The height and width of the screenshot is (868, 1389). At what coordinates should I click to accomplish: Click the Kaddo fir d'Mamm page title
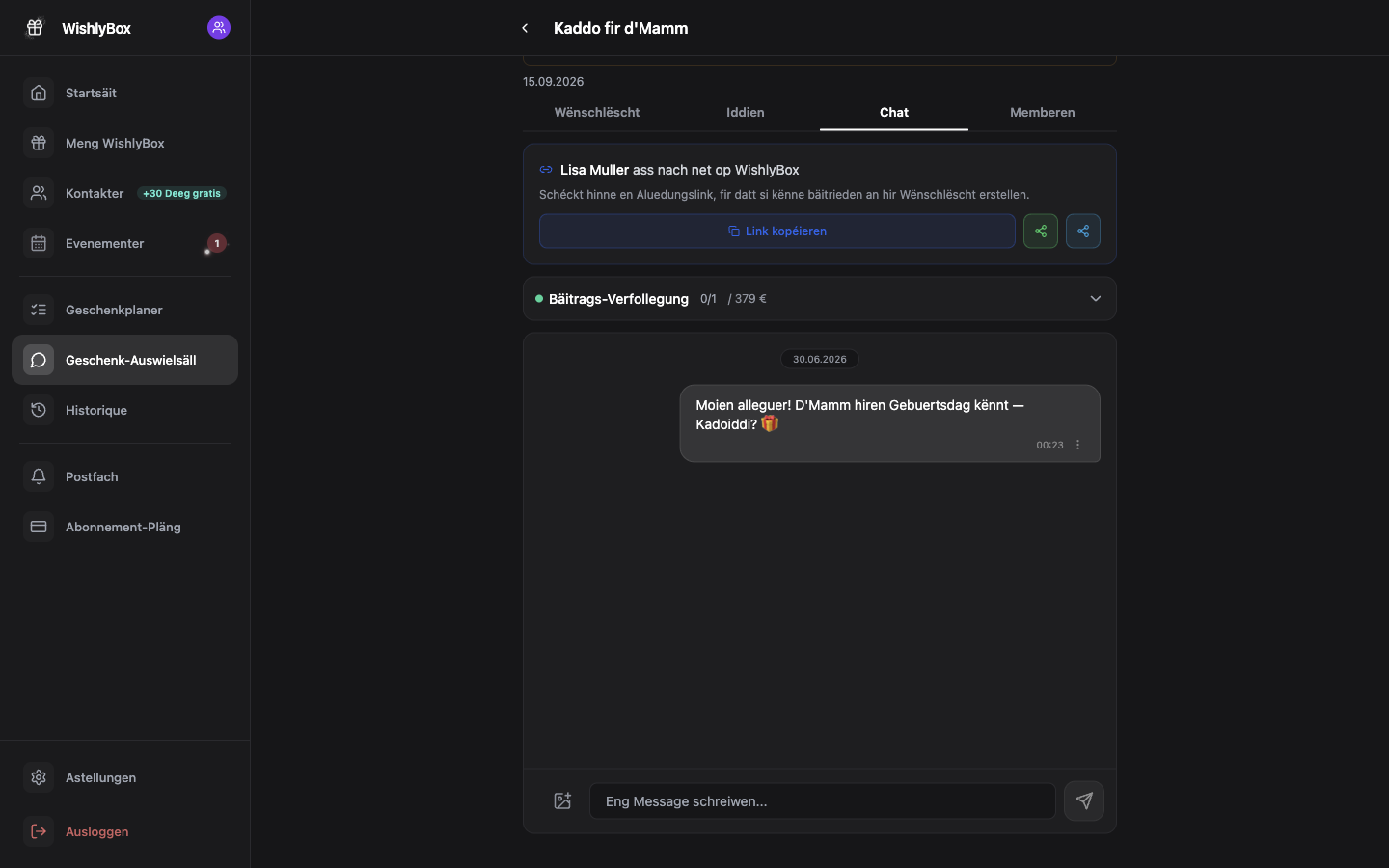[620, 28]
